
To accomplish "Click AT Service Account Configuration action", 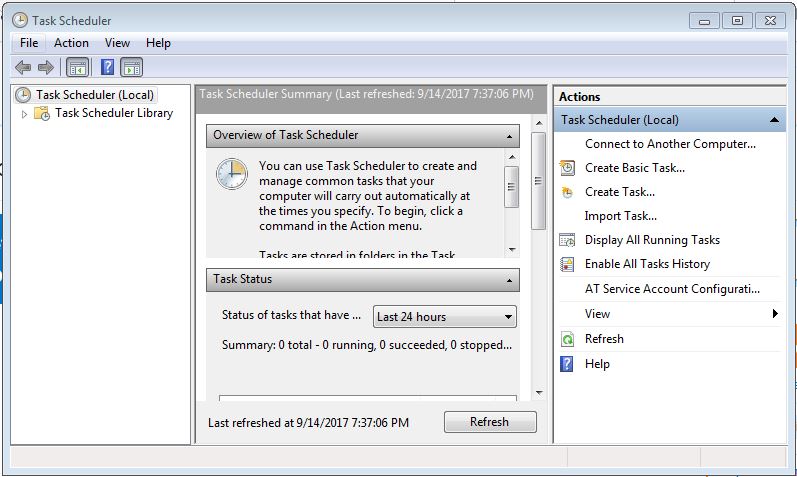I will coord(672,288).
